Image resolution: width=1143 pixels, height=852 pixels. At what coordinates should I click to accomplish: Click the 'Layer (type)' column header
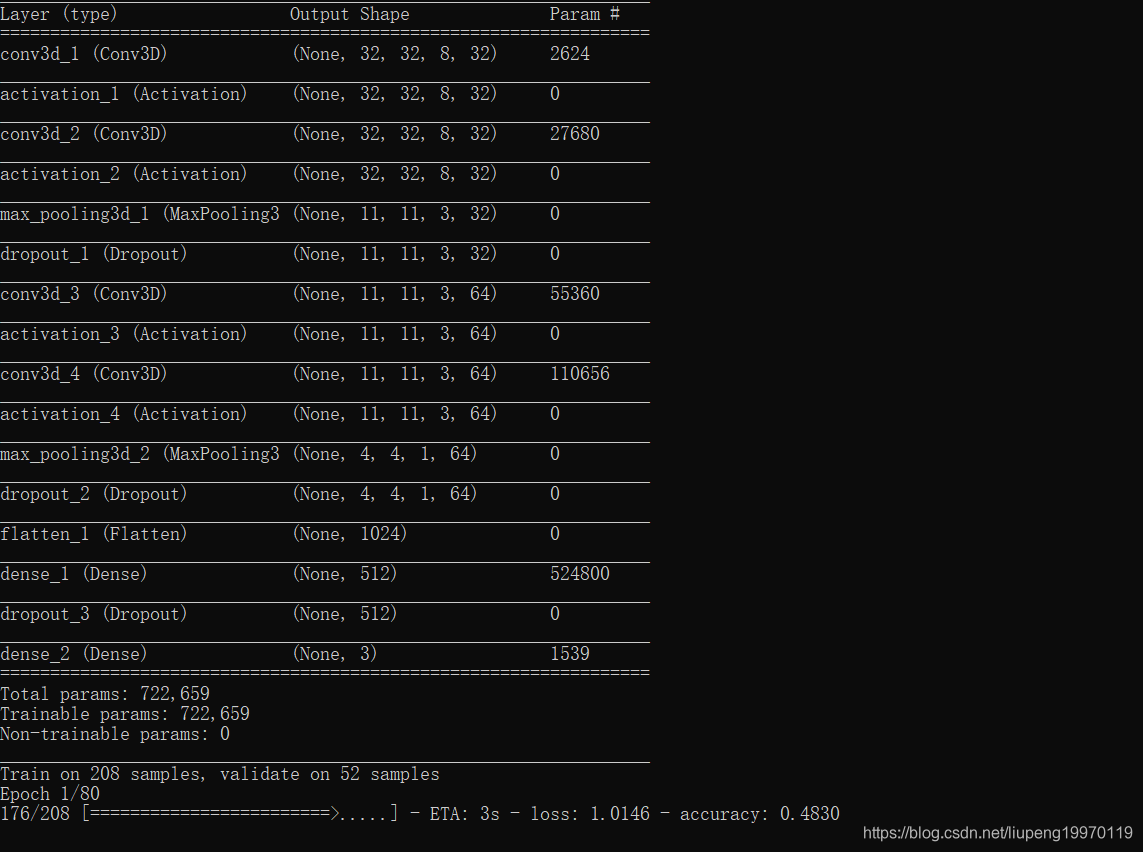coord(58,14)
